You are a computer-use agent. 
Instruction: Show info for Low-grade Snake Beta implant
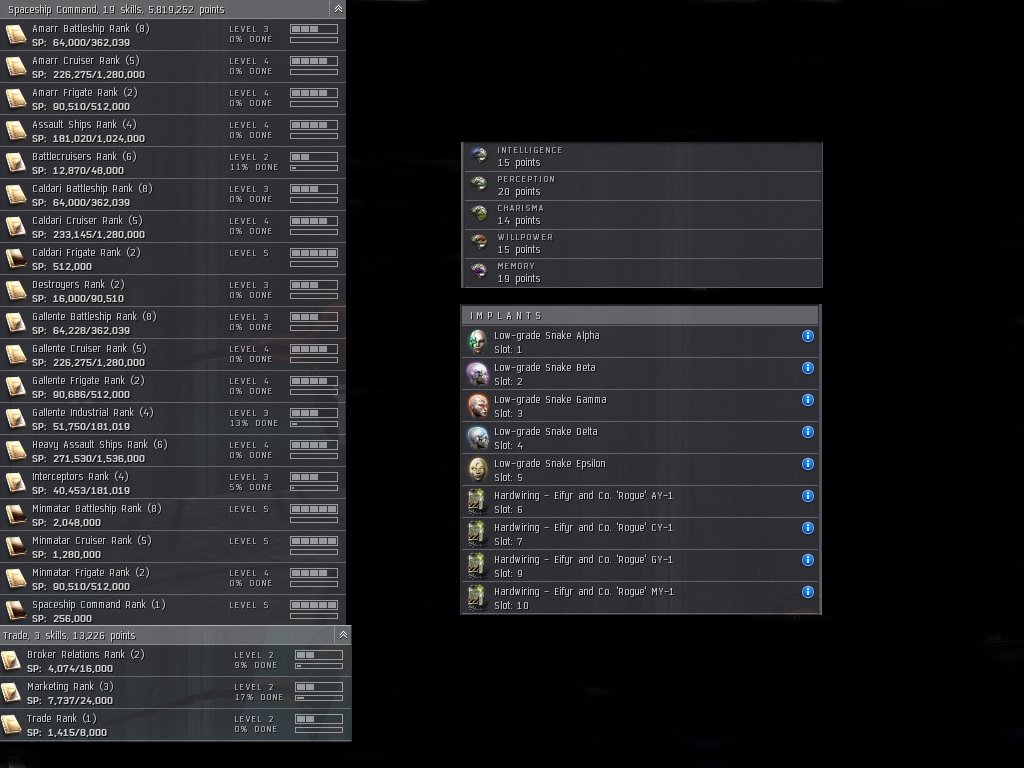(808, 368)
